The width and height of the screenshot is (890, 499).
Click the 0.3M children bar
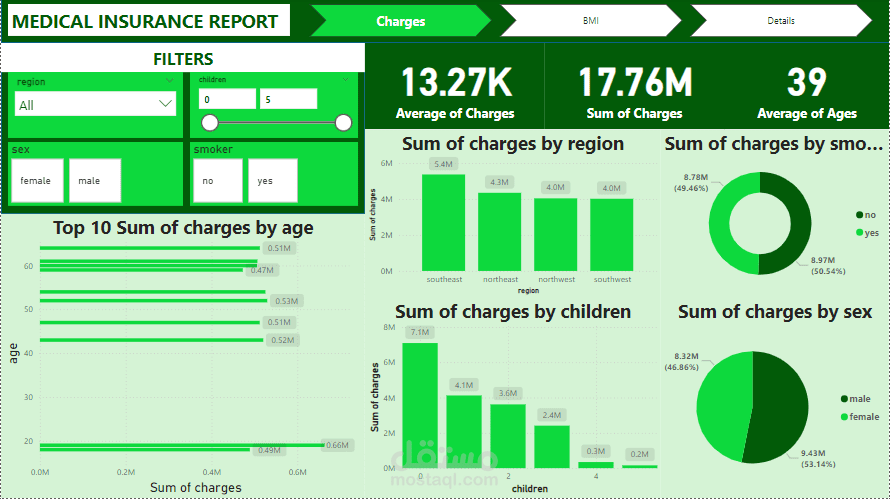(595, 465)
